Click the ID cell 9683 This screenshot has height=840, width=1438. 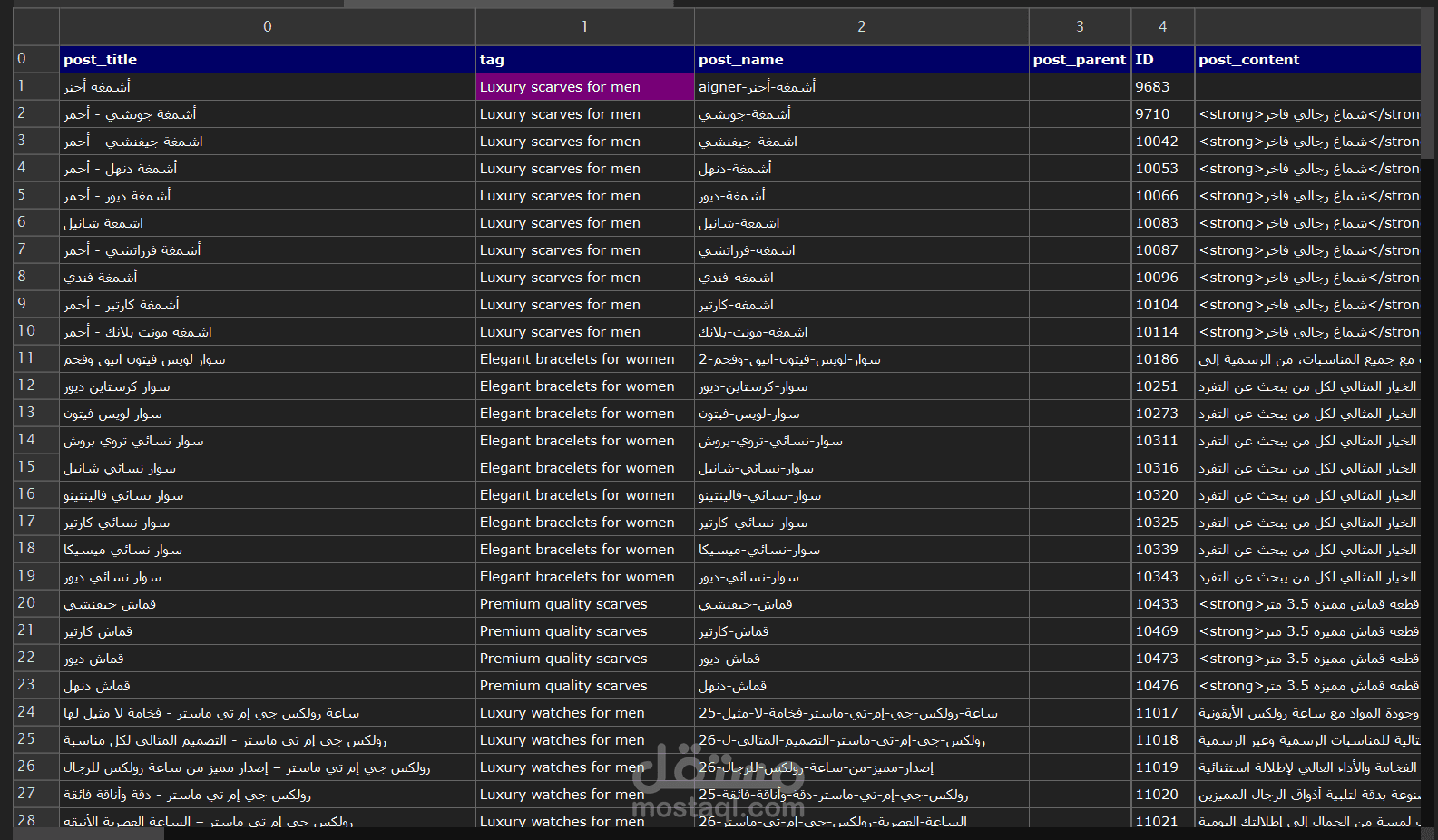(1163, 87)
